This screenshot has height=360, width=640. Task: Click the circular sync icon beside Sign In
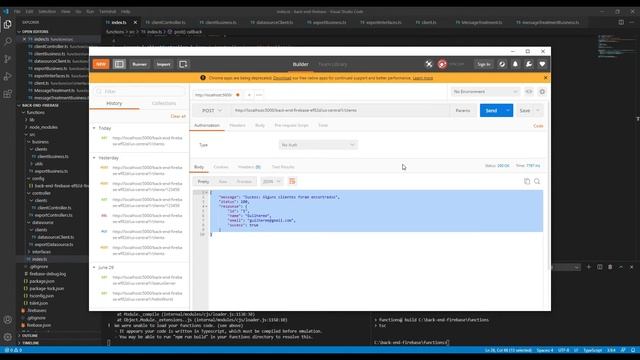point(502,64)
